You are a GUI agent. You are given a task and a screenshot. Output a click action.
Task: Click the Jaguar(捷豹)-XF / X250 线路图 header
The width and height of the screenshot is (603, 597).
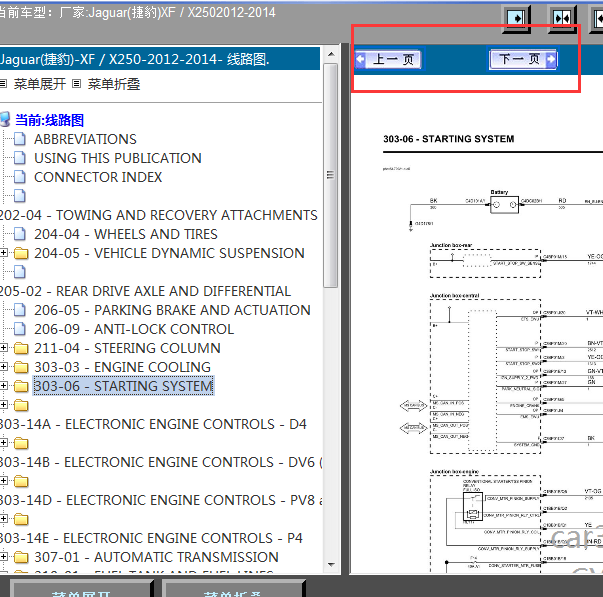point(159,59)
